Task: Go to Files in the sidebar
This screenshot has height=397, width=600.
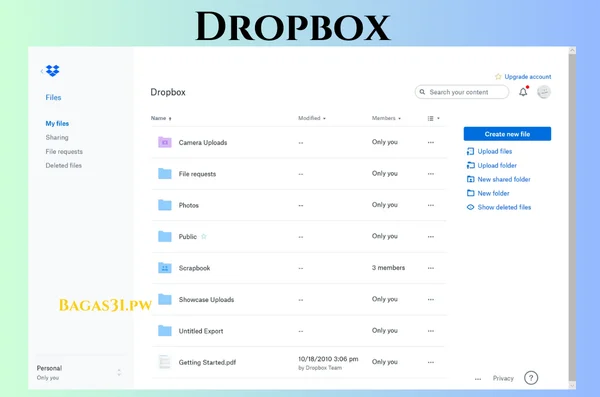Action: coord(53,97)
